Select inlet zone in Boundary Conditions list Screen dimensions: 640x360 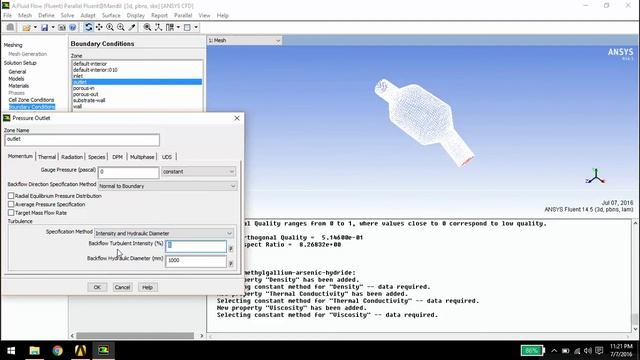tap(137, 76)
